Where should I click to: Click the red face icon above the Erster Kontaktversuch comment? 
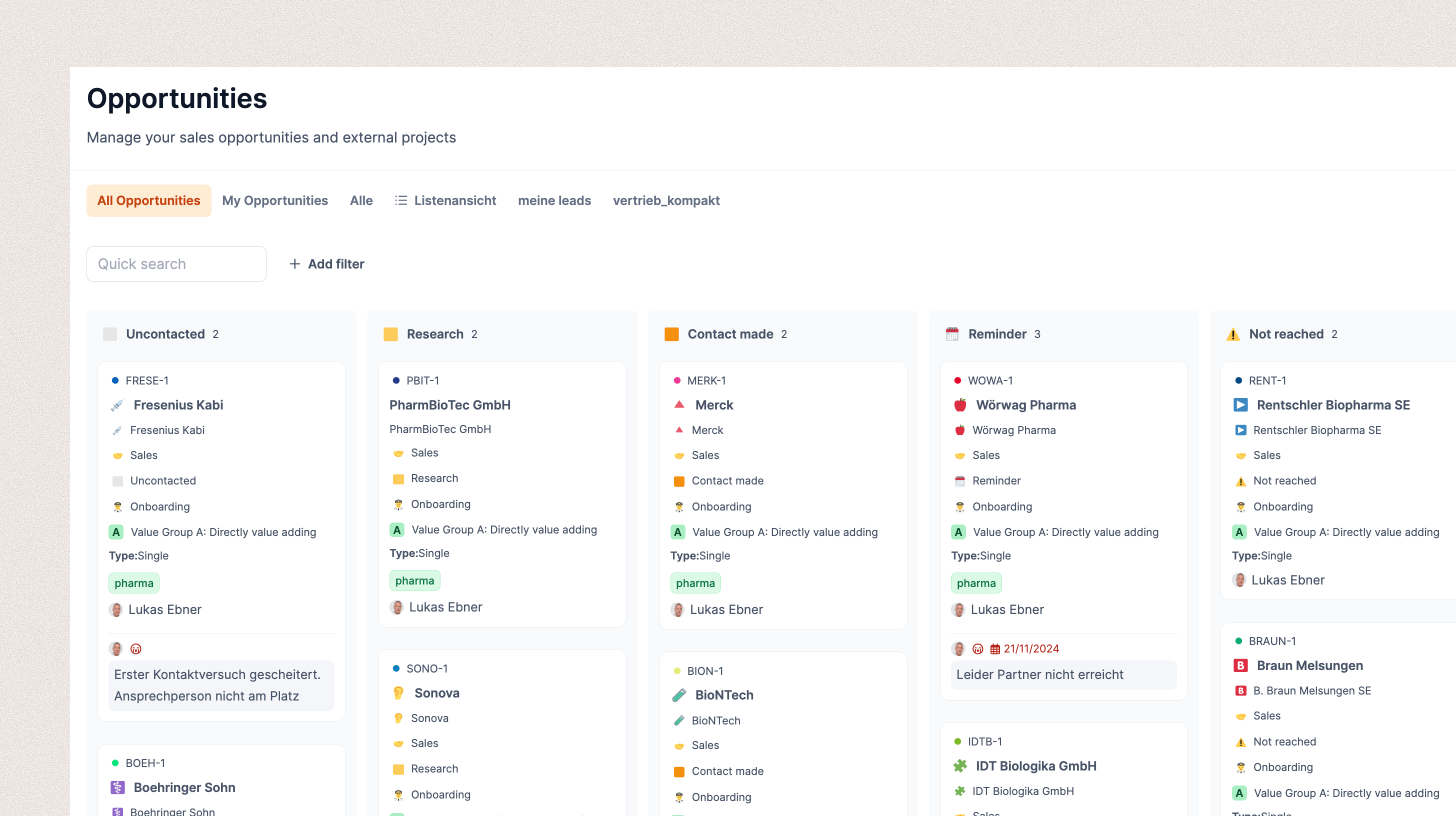point(136,649)
